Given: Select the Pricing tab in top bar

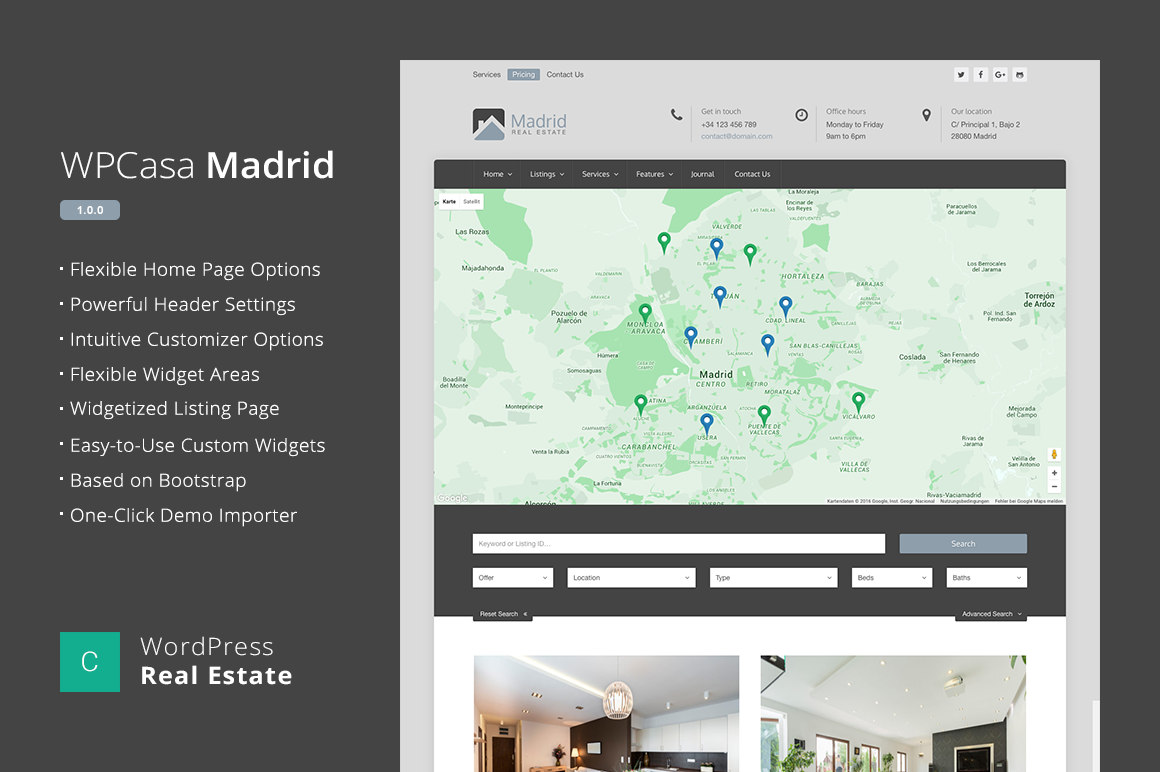Looking at the screenshot, I should coord(523,75).
